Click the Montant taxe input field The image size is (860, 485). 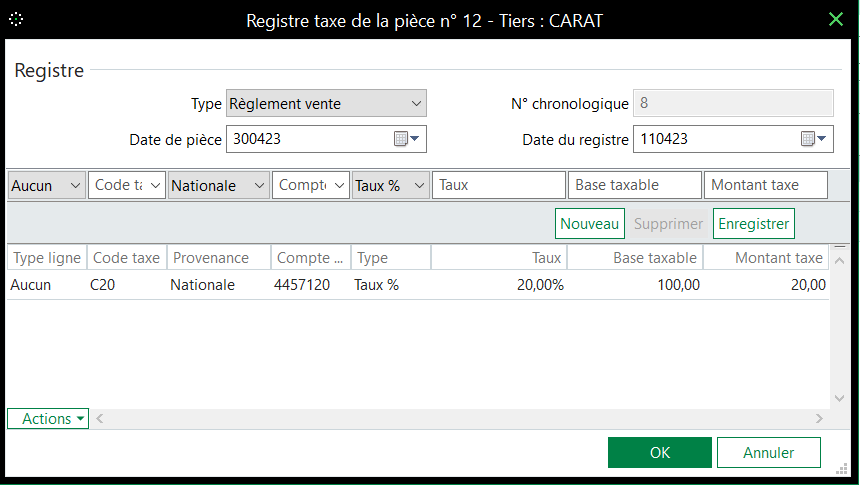point(766,186)
